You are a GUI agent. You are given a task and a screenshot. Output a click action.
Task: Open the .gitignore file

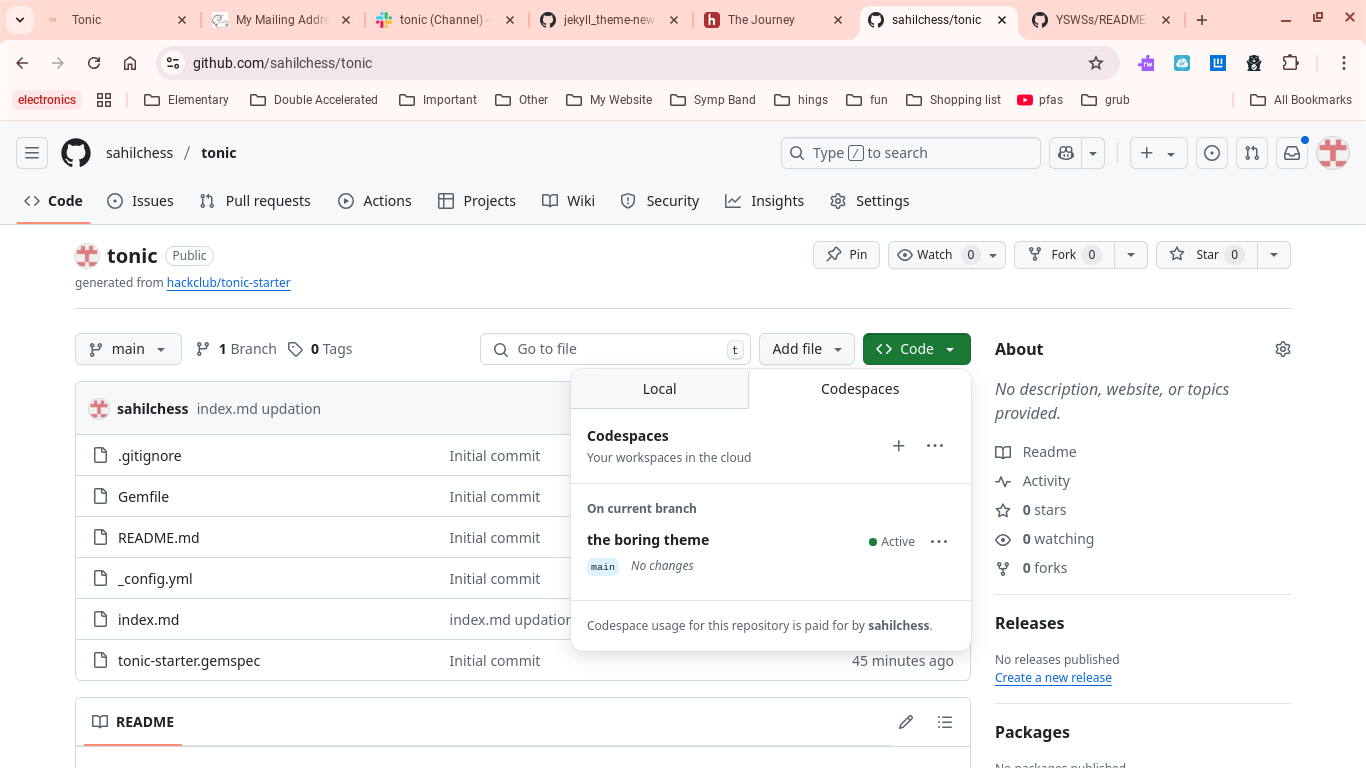(150, 456)
